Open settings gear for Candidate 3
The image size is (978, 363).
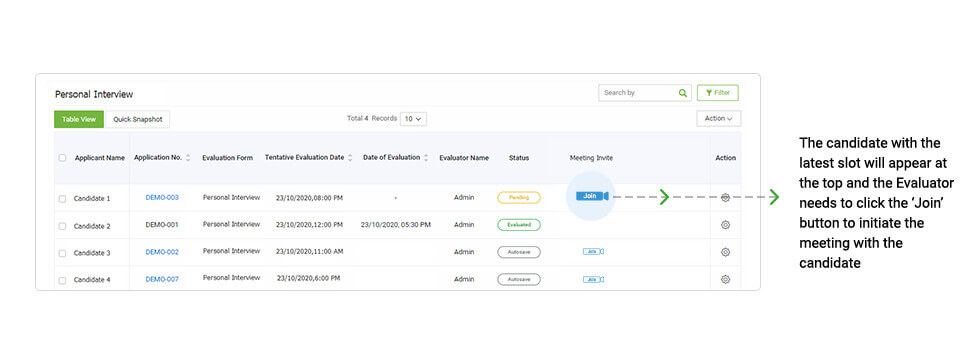click(725, 252)
